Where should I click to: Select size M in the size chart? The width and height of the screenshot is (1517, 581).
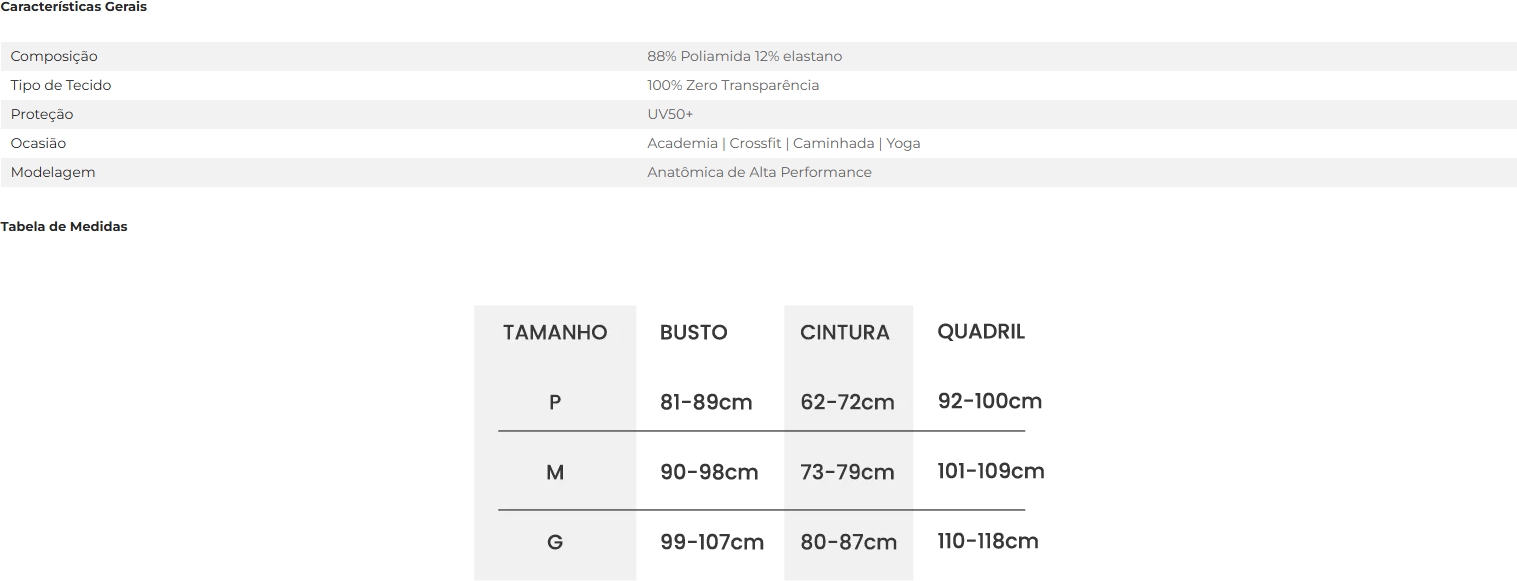[x=555, y=473]
